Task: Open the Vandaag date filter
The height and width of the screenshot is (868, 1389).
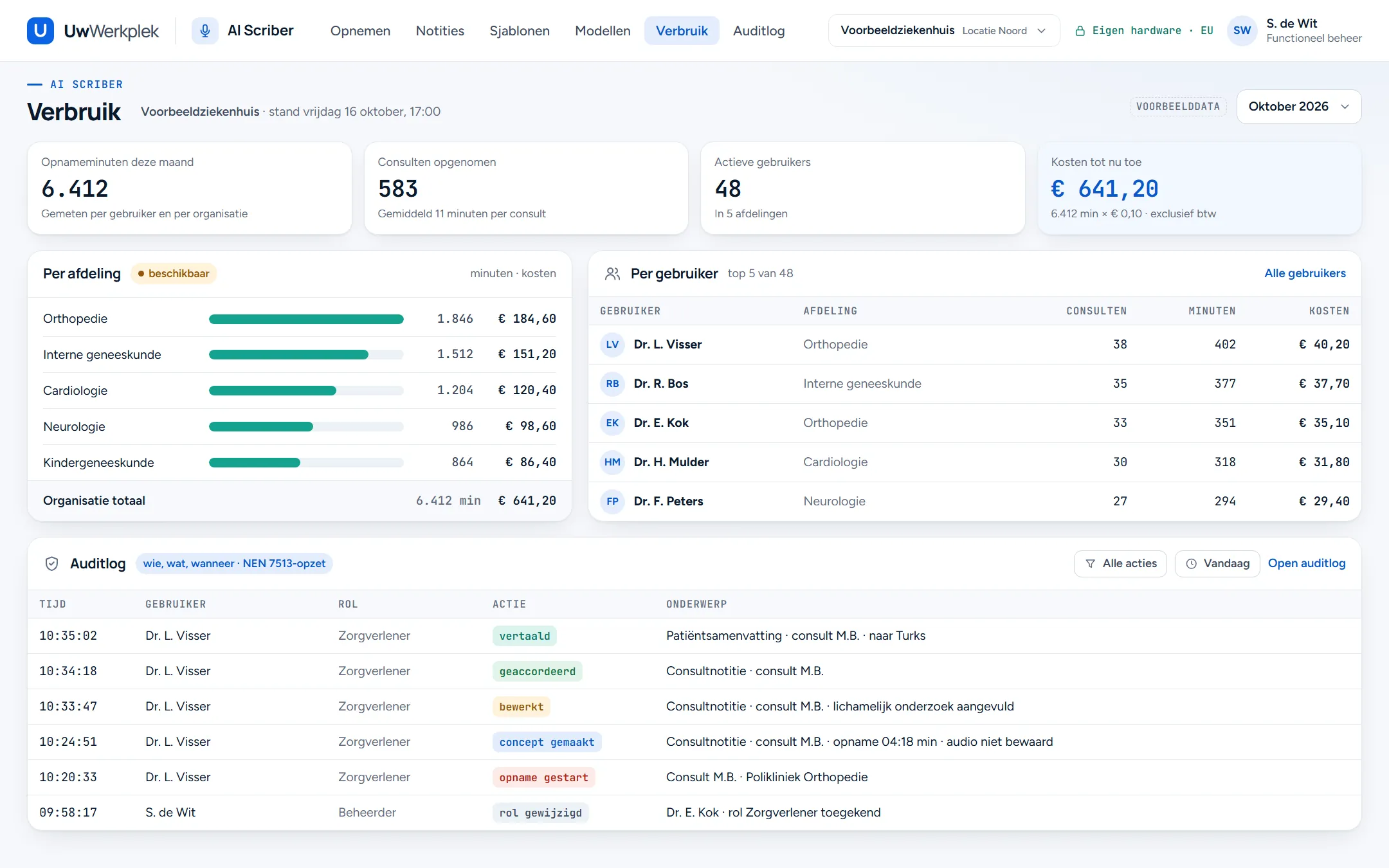Action: click(1217, 564)
